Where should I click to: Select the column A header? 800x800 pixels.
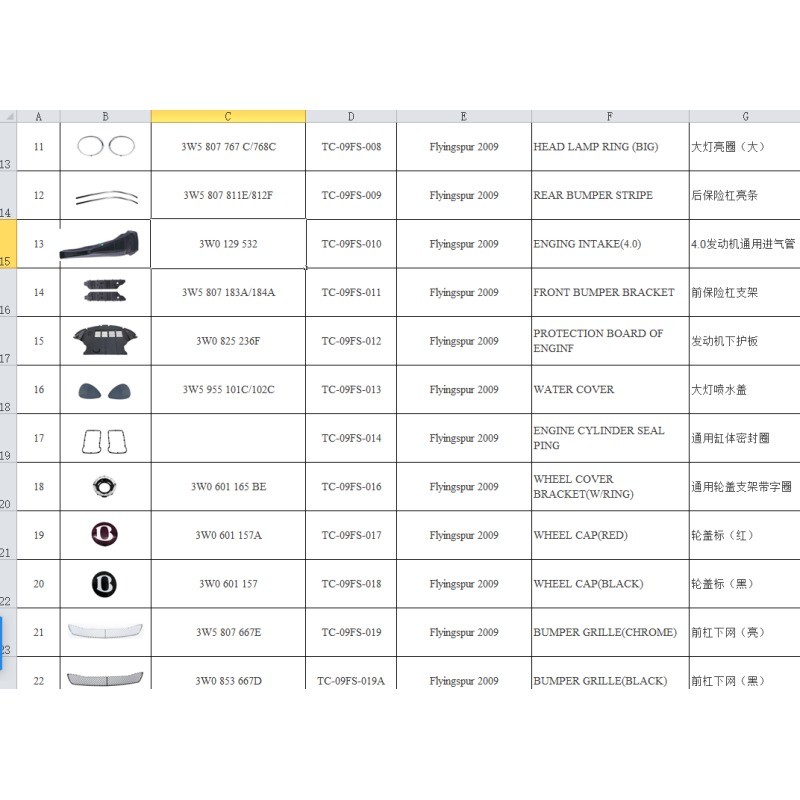[38, 117]
